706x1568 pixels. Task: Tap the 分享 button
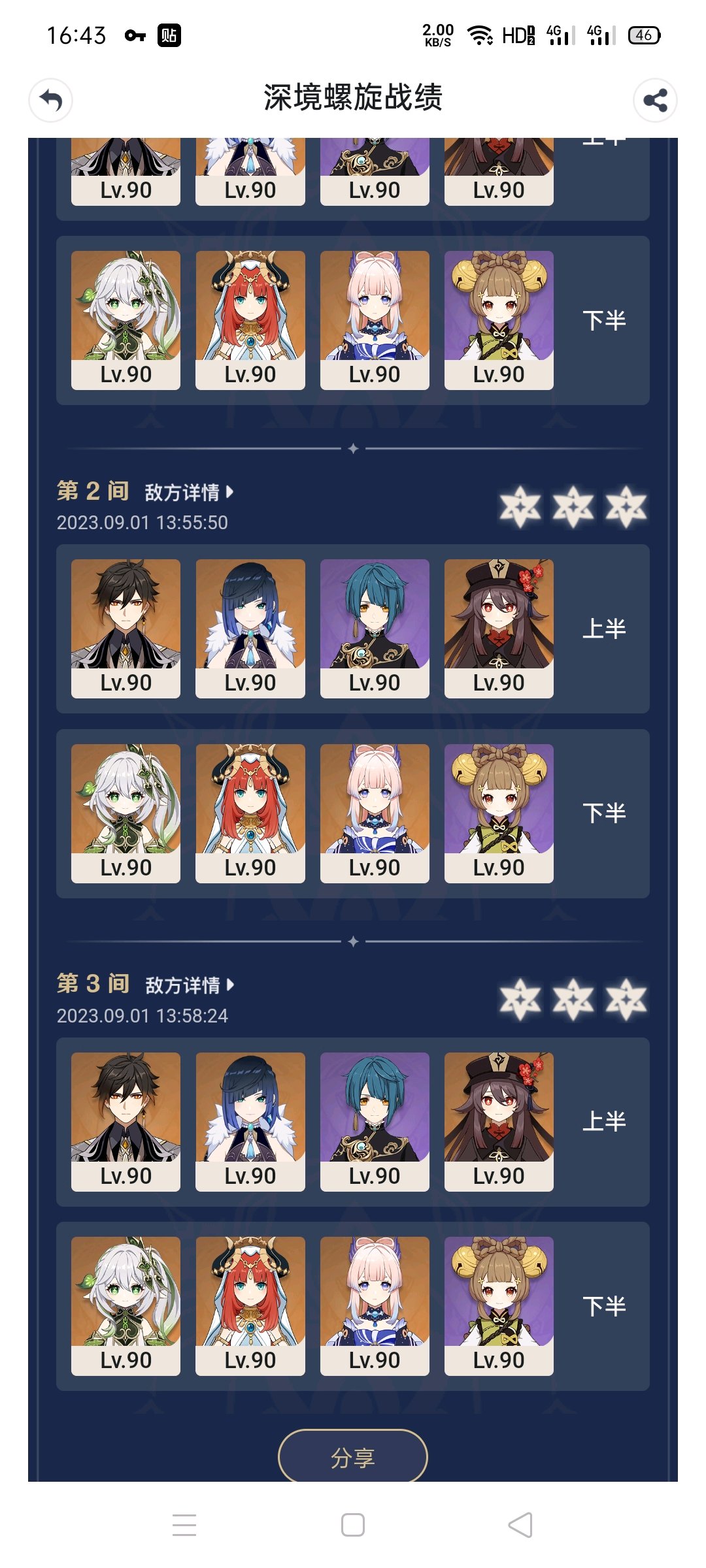pyautogui.click(x=353, y=1457)
